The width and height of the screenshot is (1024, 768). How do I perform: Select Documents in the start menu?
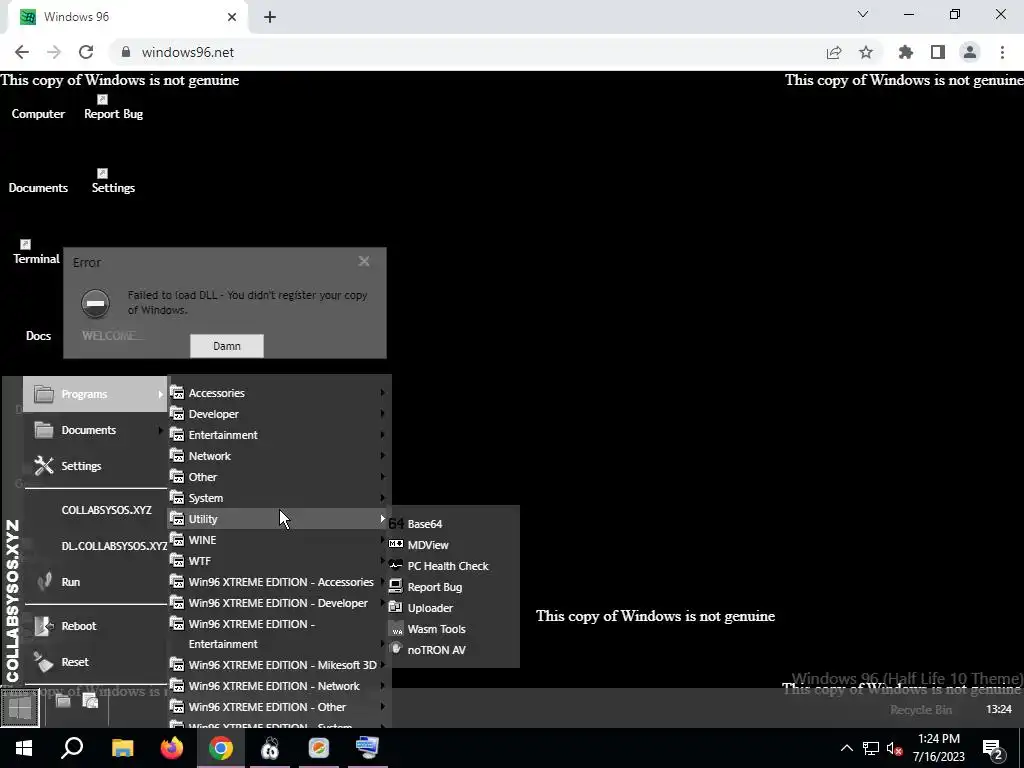click(95, 430)
